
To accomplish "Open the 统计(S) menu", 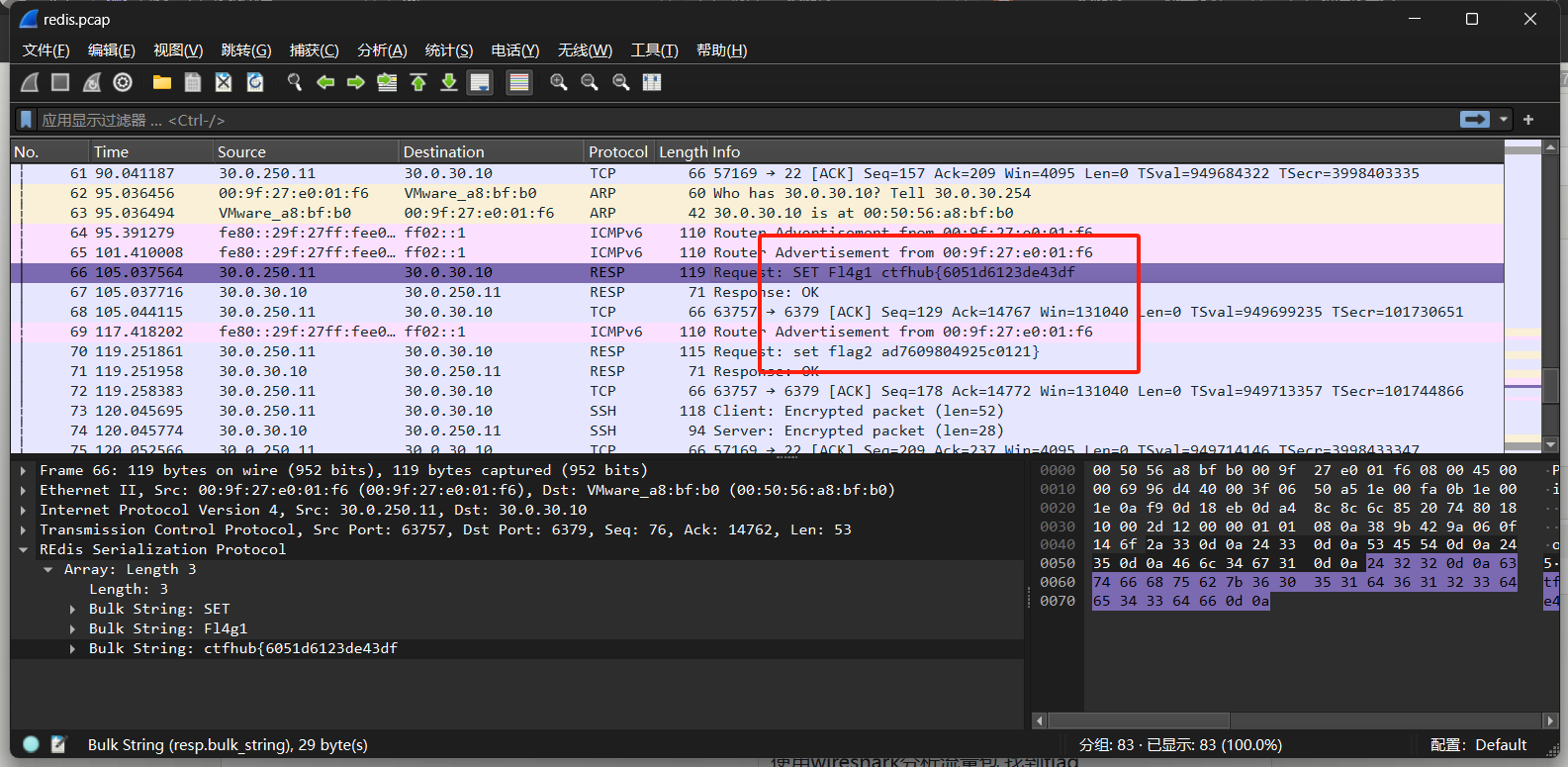I will click(x=449, y=50).
